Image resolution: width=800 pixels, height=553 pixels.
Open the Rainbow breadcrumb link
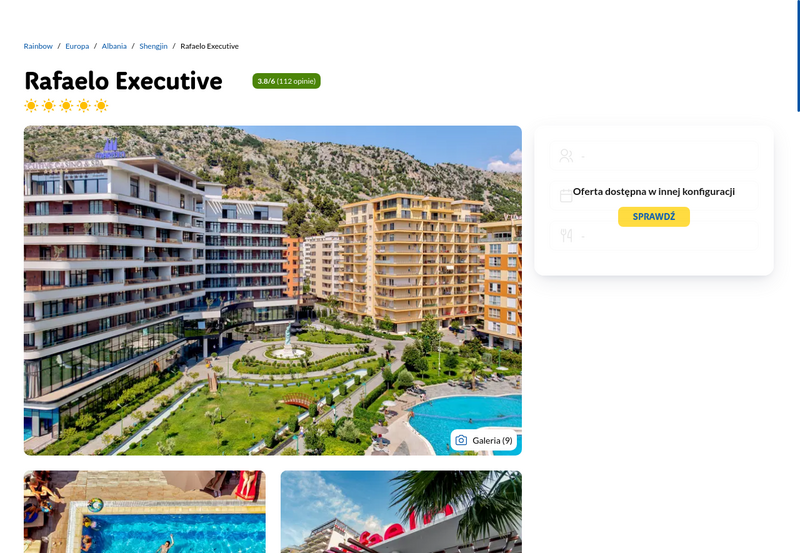pos(38,46)
